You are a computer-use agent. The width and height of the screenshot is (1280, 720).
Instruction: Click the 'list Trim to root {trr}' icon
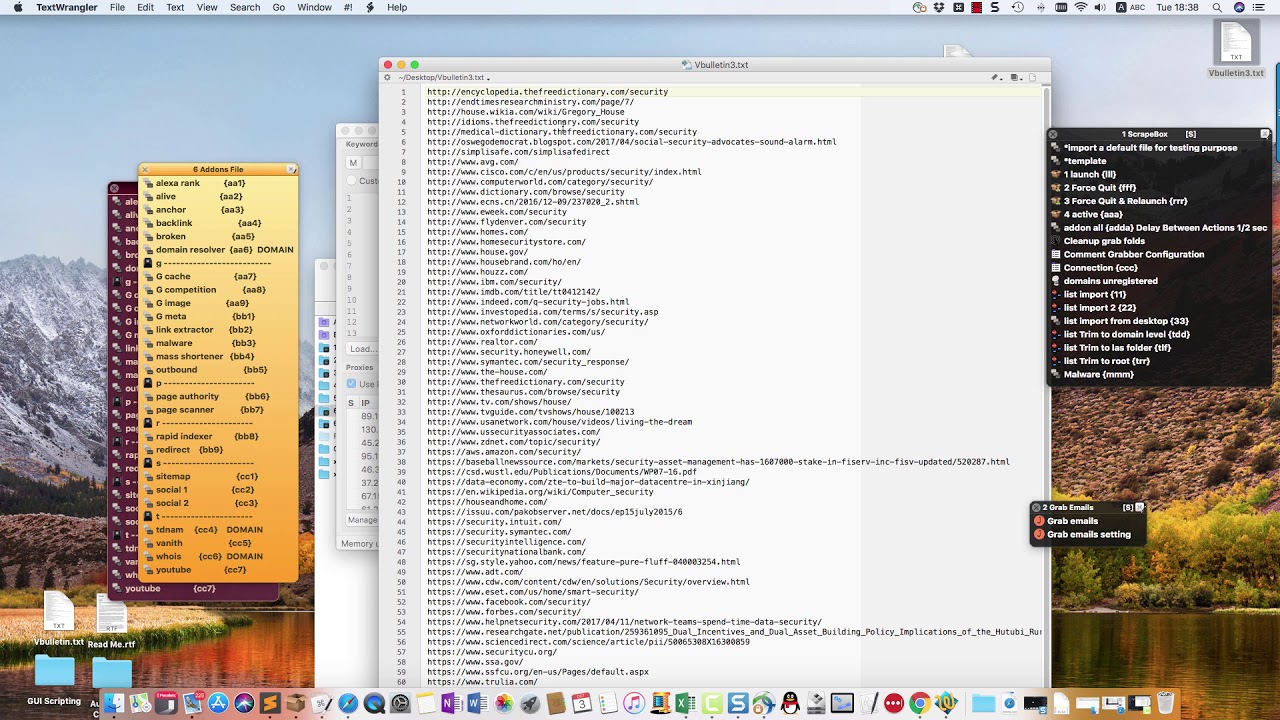pyautogui.click(x=1055, y=361)
